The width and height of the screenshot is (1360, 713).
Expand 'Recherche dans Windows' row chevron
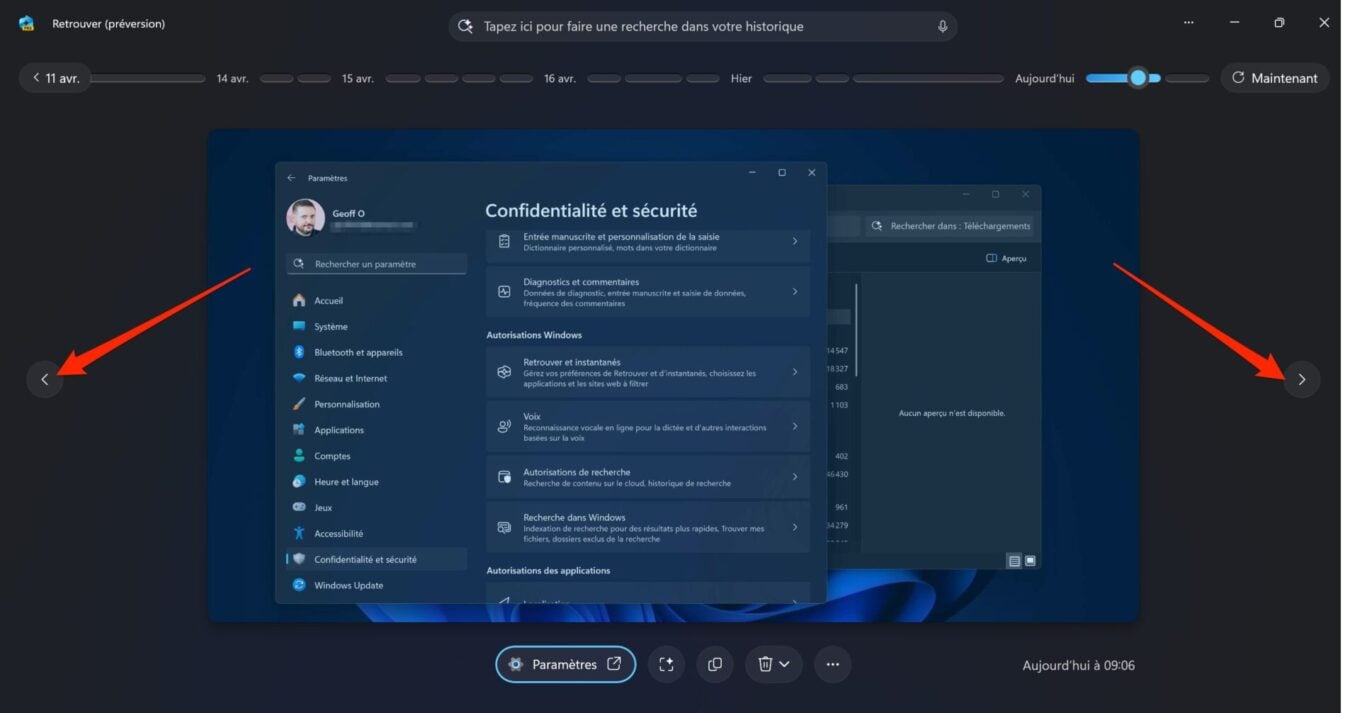point(795,527)
